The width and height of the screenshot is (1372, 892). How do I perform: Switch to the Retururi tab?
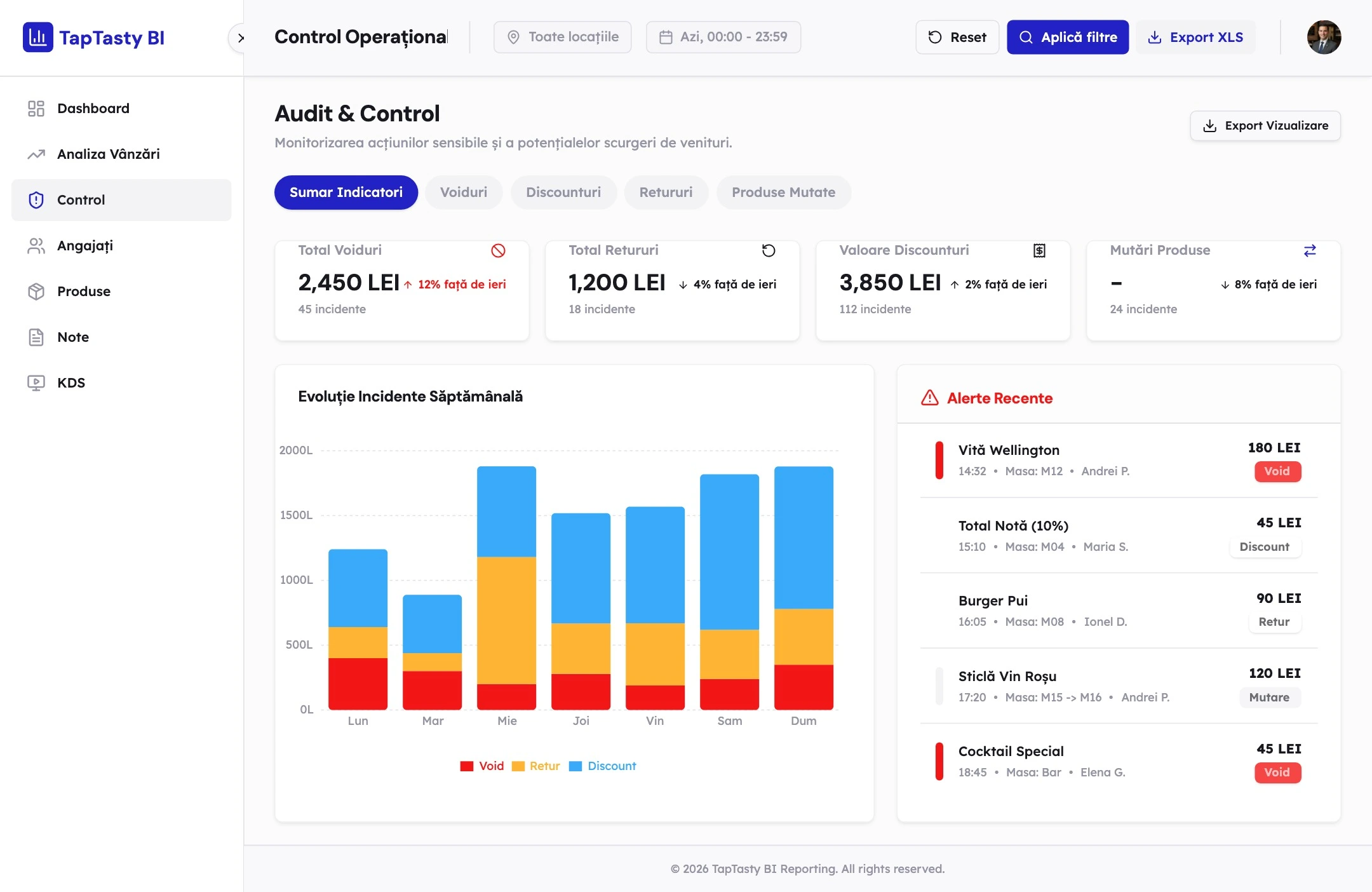[666, 193]
